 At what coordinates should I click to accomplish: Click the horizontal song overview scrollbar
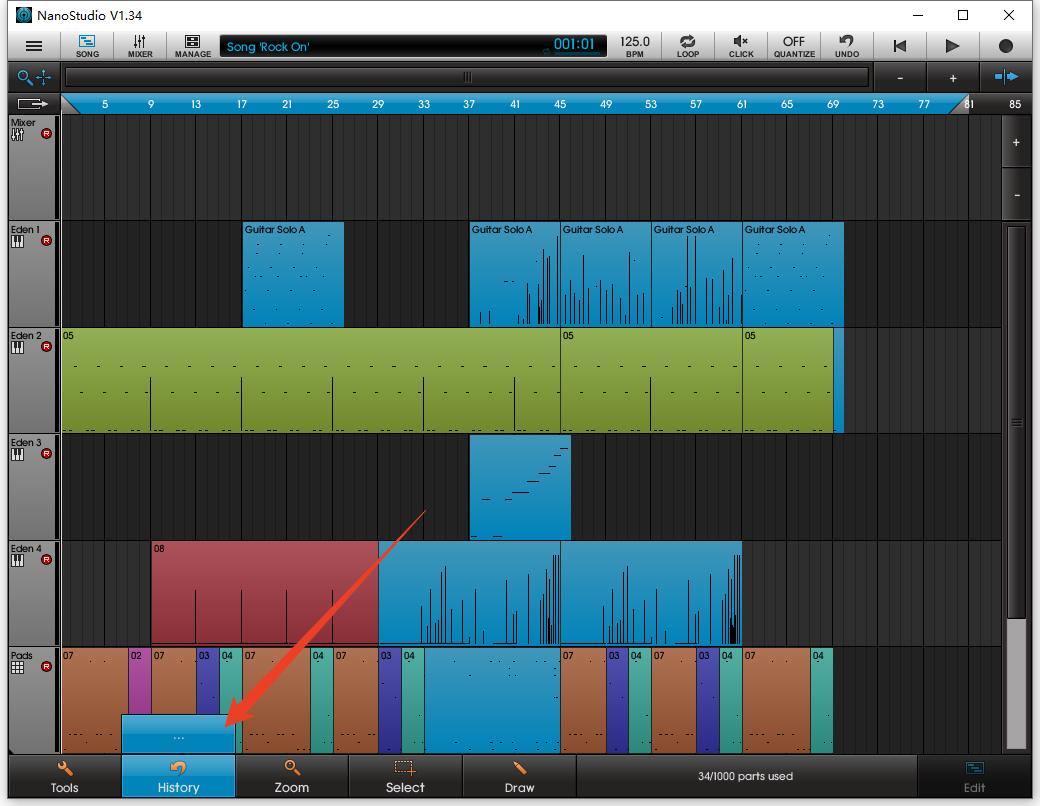(466, 77)
